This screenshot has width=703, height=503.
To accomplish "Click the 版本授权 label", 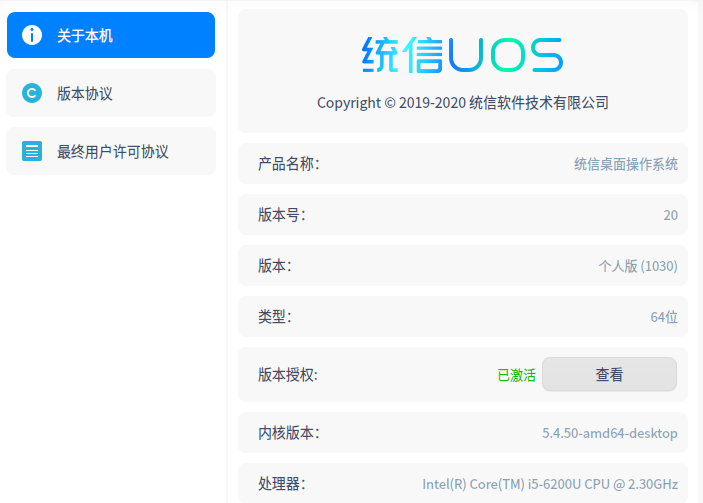I will click(x=288, y=375).
